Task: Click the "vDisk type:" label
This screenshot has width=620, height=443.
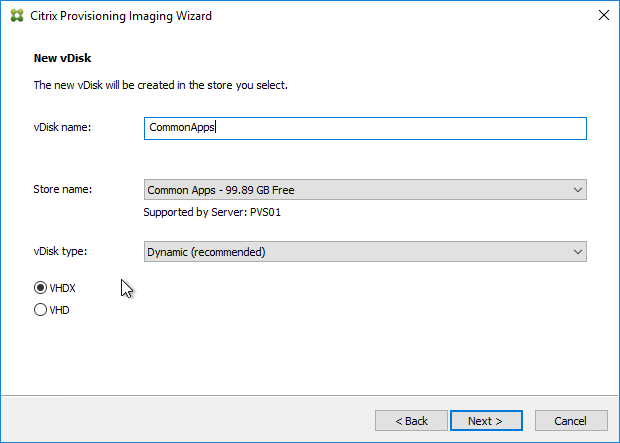Action: click(60, 251)
